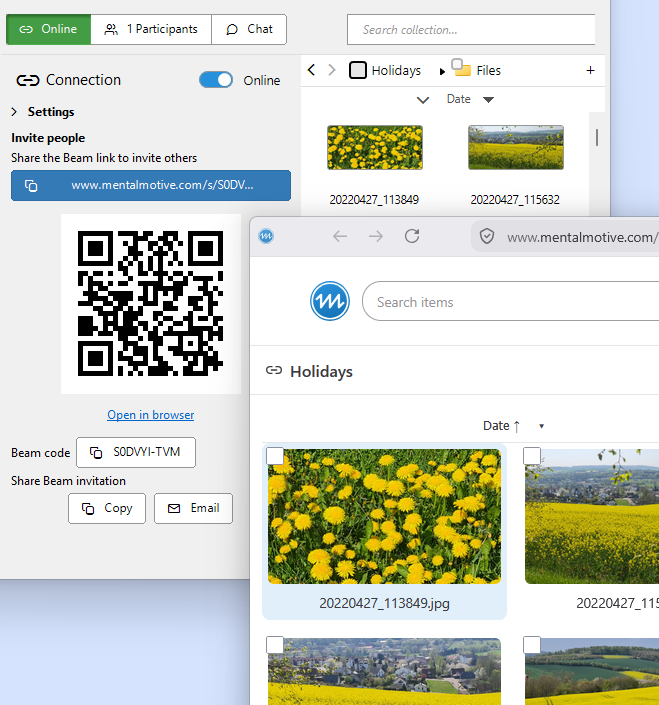Navigate back with left chevron near Holidays

pos(311,70)
